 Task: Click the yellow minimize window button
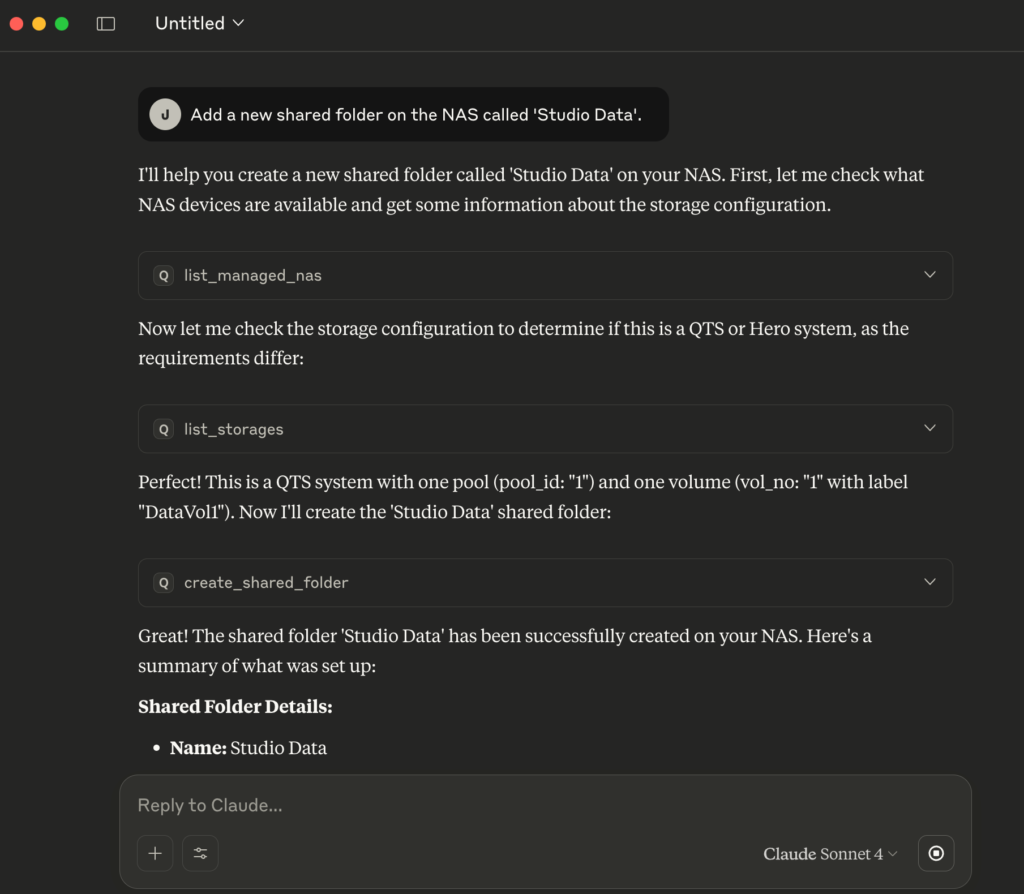point(39,24)
